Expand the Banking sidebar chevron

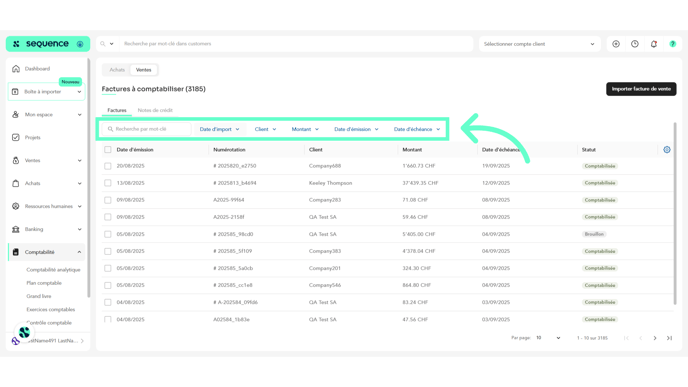pos(79,229)
